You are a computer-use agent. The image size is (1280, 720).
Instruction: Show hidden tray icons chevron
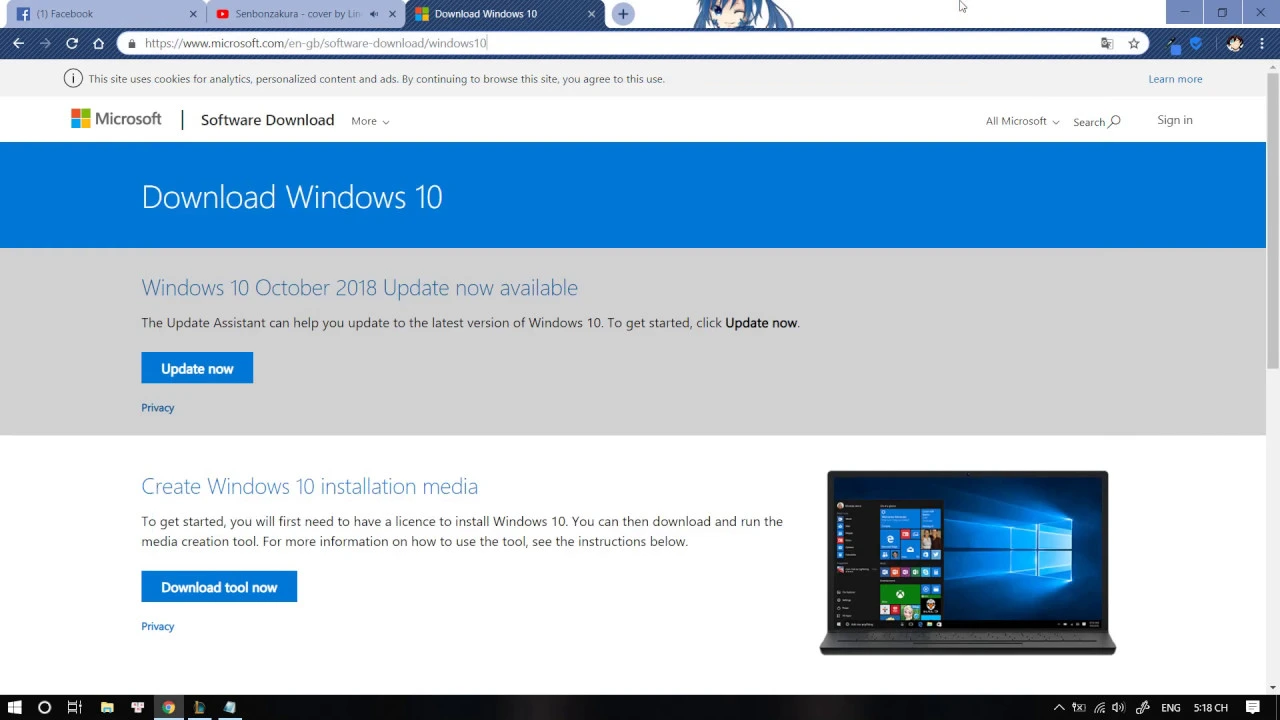(1059, 708)
